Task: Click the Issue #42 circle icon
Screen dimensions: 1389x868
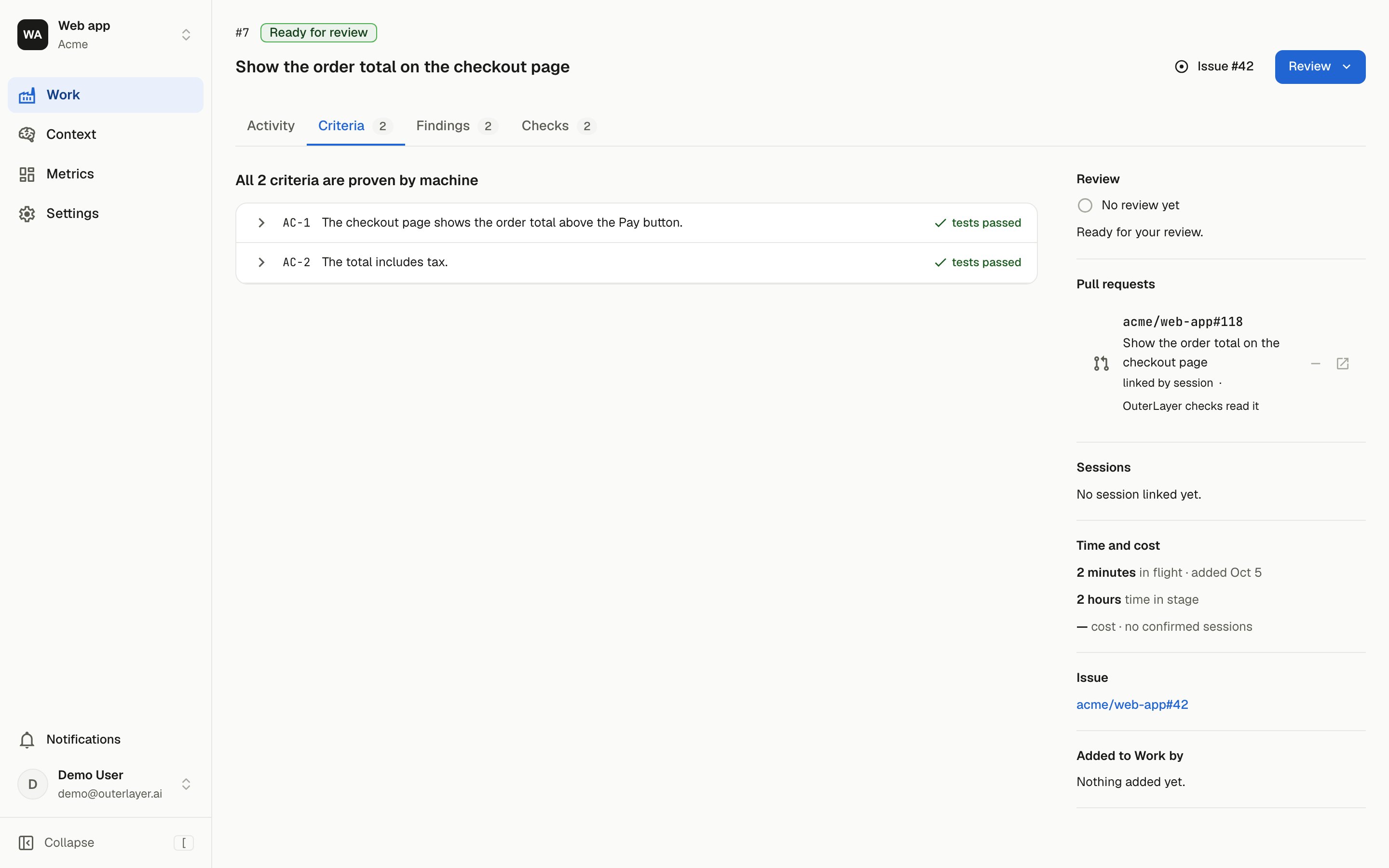Action: (1181, 67)
